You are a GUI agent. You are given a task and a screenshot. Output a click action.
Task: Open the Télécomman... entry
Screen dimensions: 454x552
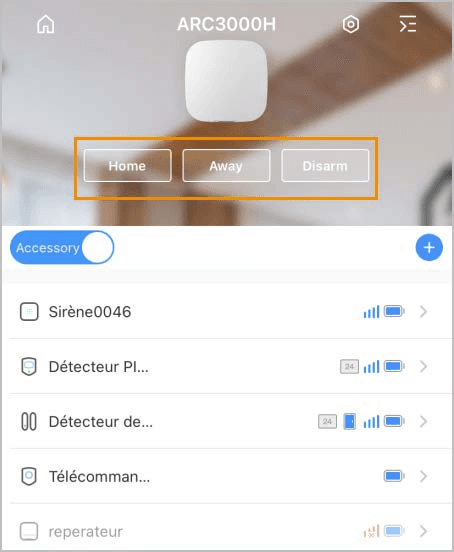pyautogui.click(x=227, y=476)
